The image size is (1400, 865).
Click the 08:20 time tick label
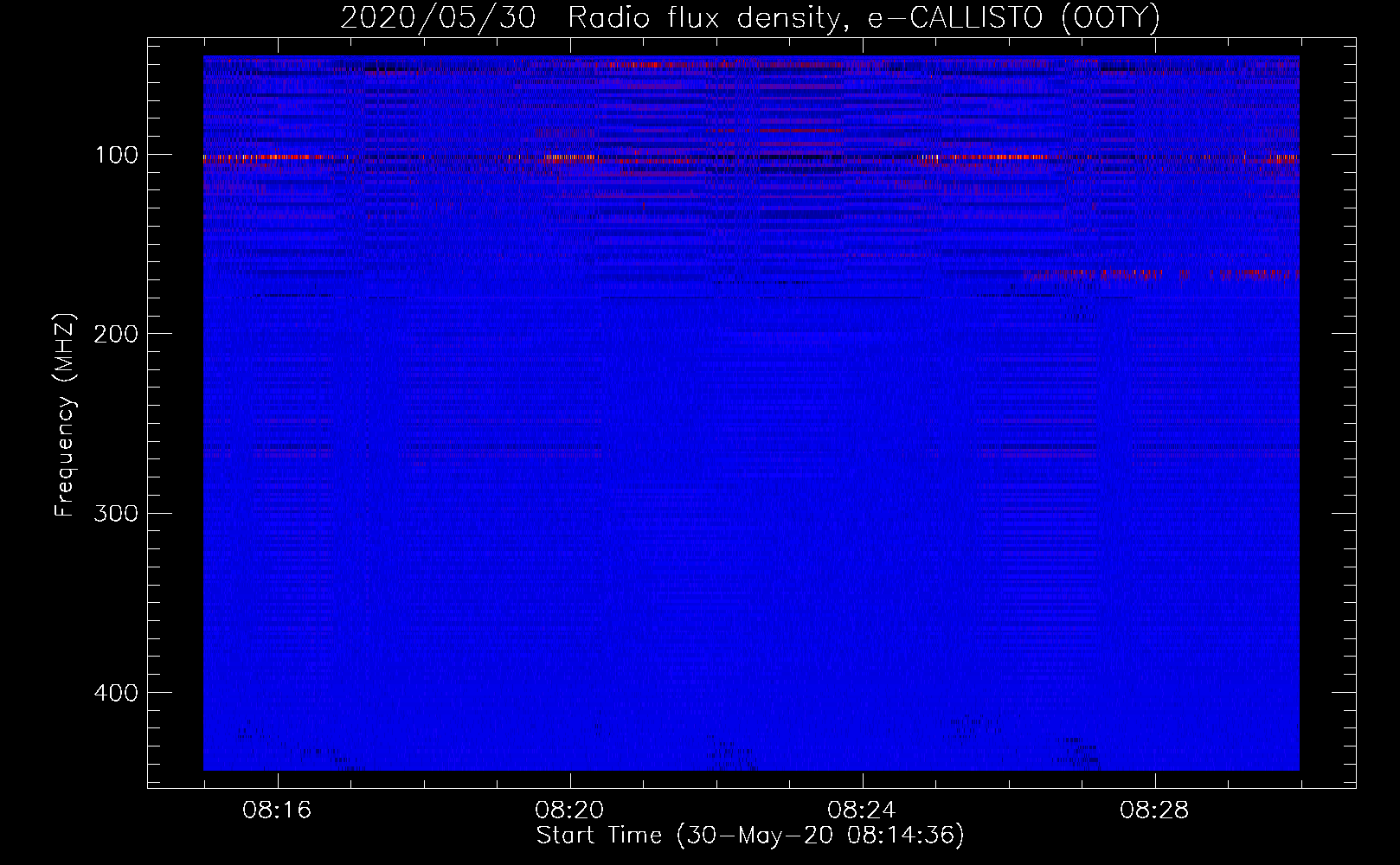569,811
